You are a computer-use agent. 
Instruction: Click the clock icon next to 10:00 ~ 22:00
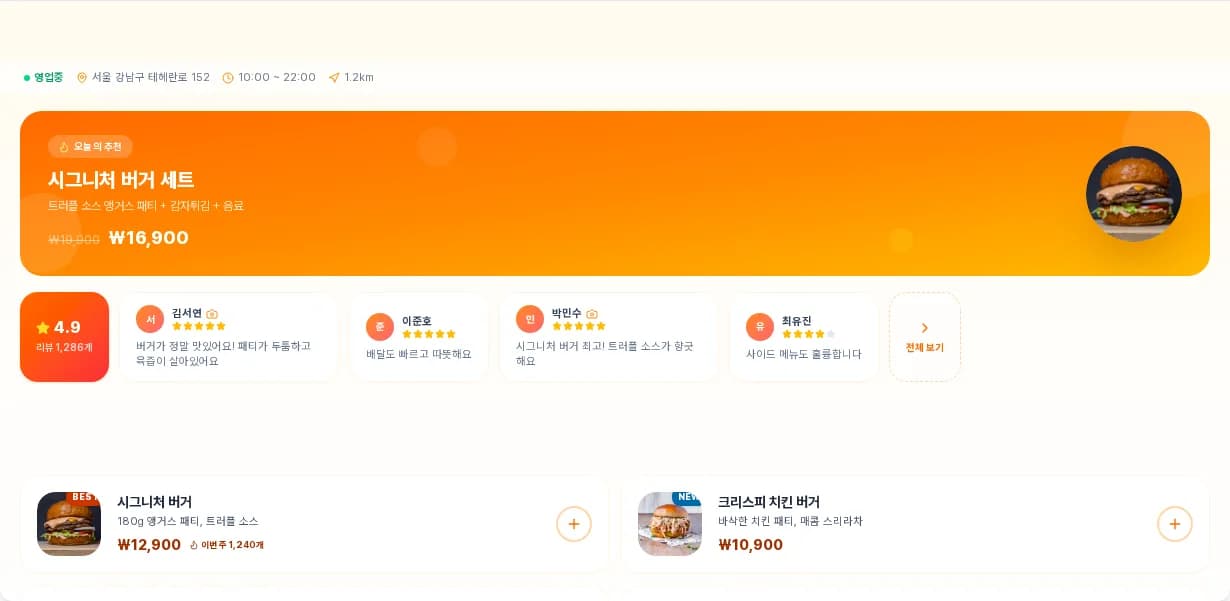(x=228, y=77)
